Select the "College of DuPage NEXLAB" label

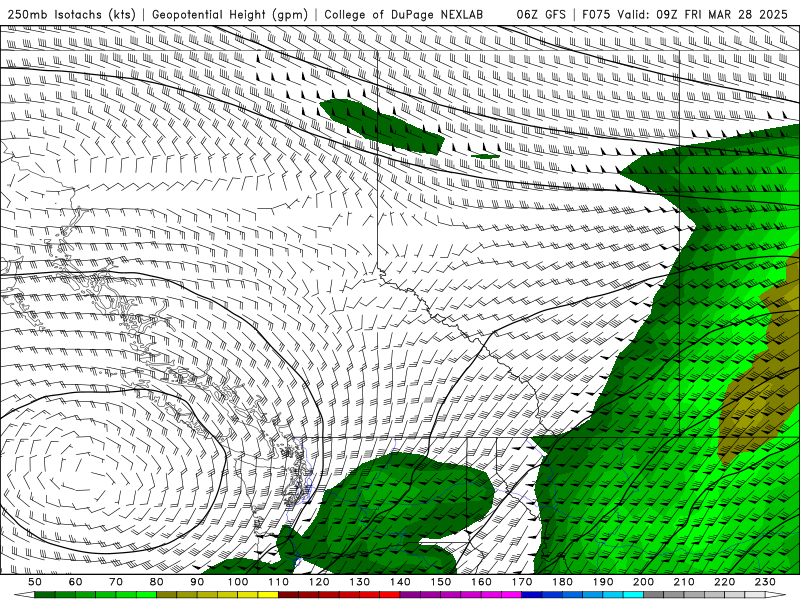tap(404, 14)
